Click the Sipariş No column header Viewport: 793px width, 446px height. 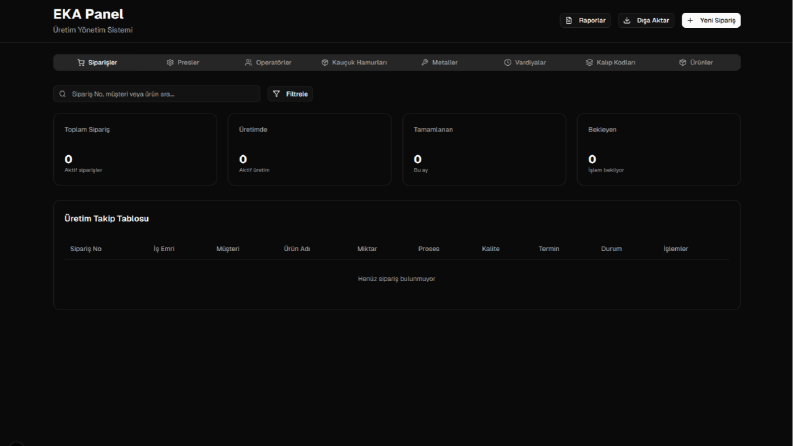[86, 249]
